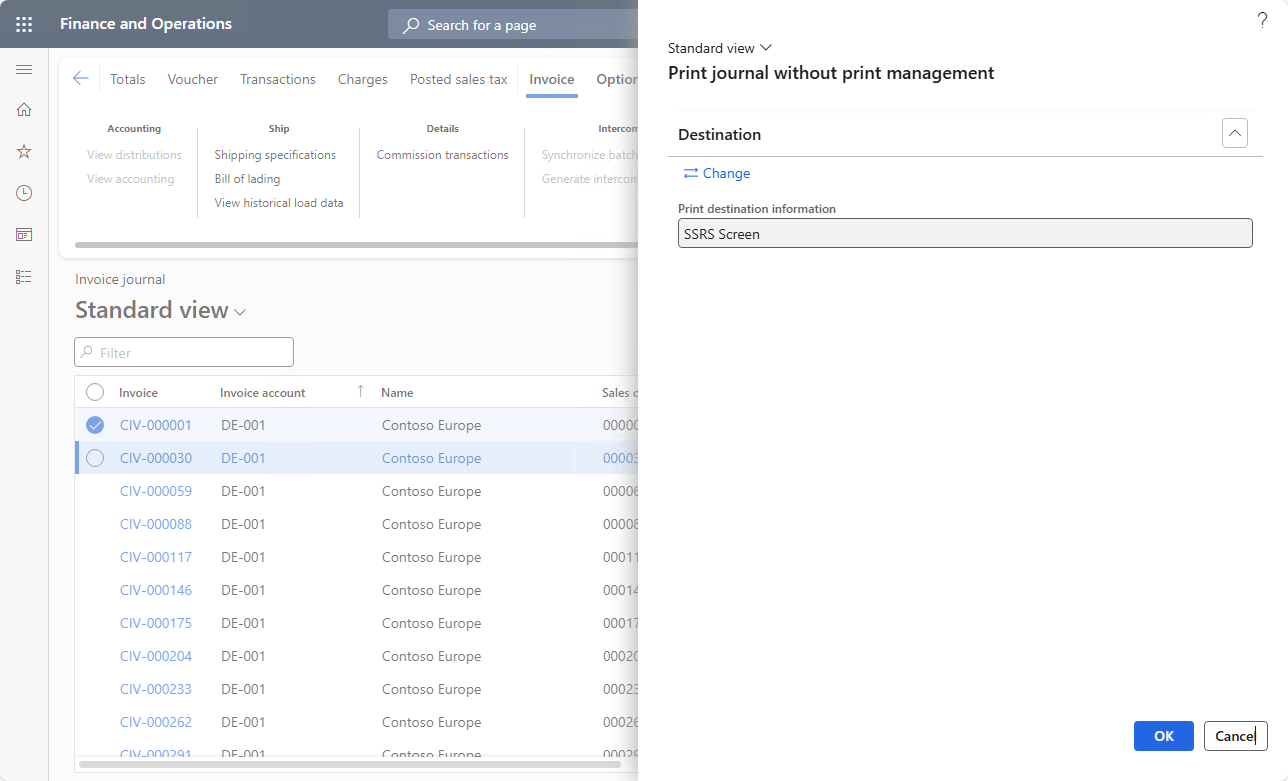Open the Posted sales tax tab
The width and height of the screenshot is (1288, 781).
click(458, 79)
